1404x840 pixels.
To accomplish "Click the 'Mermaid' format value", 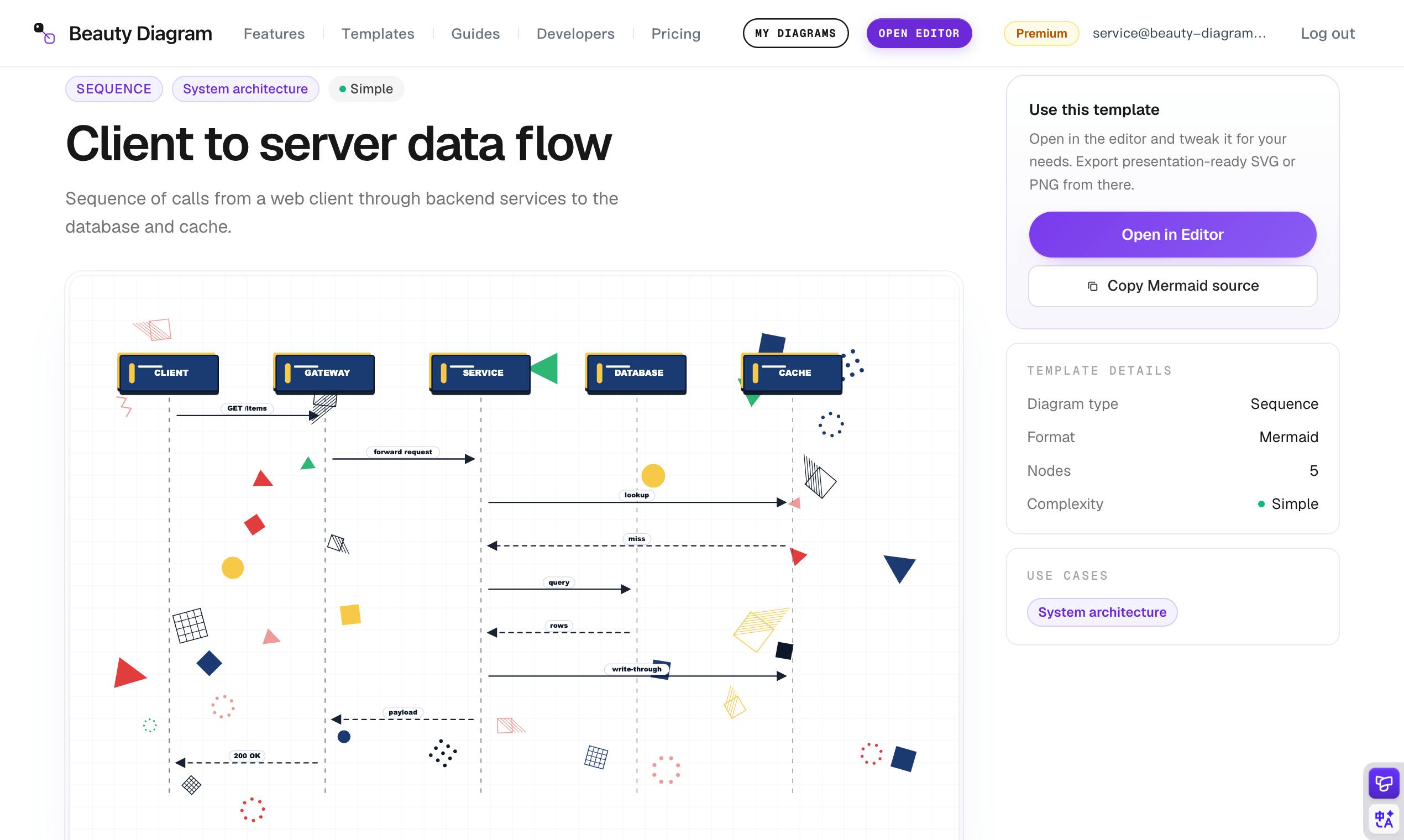I will tap(1288, 437).
